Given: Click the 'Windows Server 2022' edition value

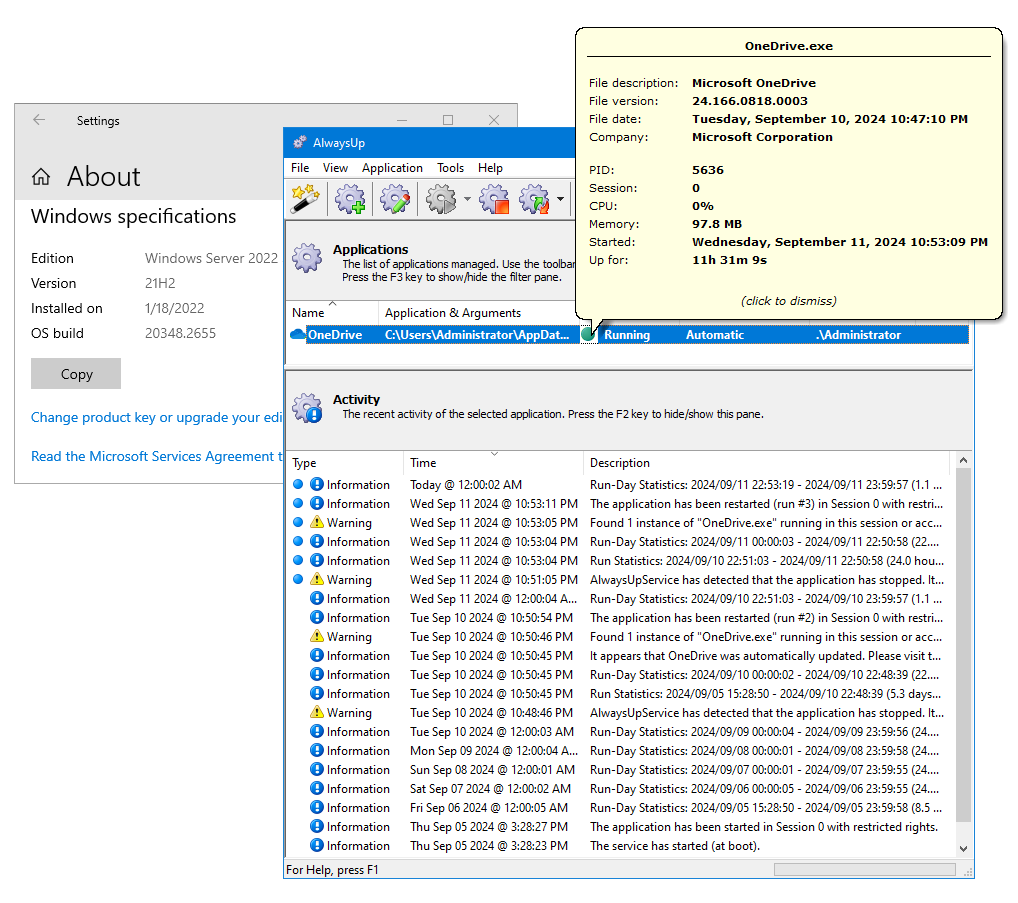Looking at the screenshot, I should 211,258.
